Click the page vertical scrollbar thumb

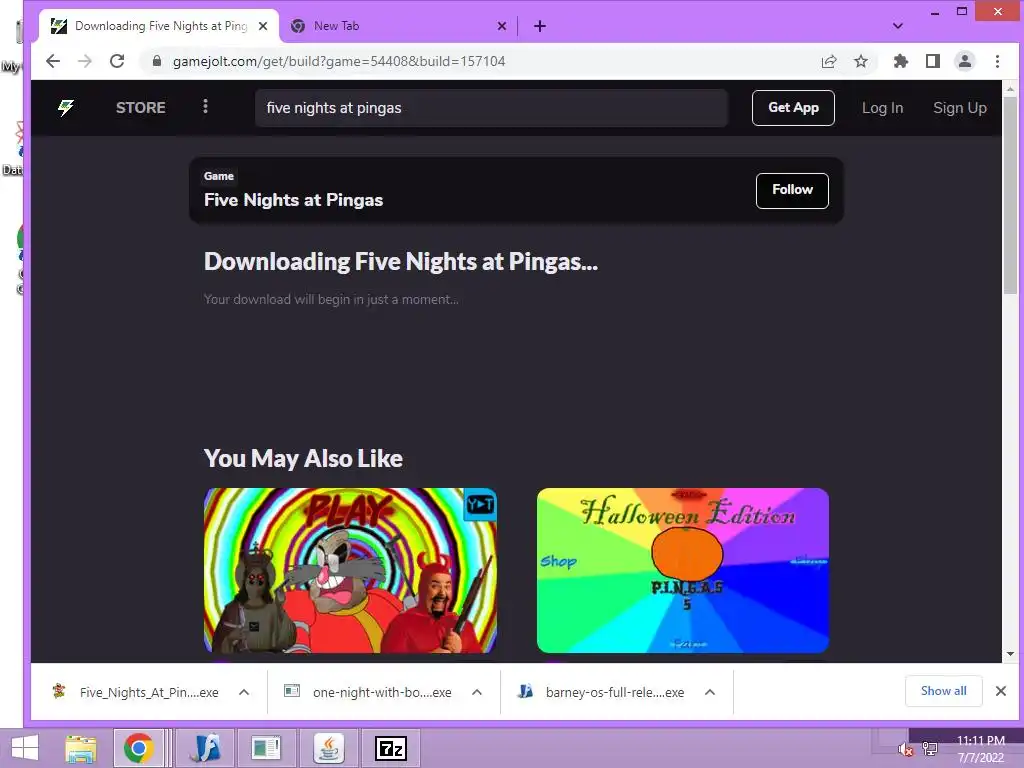(x=1010, y=195)
